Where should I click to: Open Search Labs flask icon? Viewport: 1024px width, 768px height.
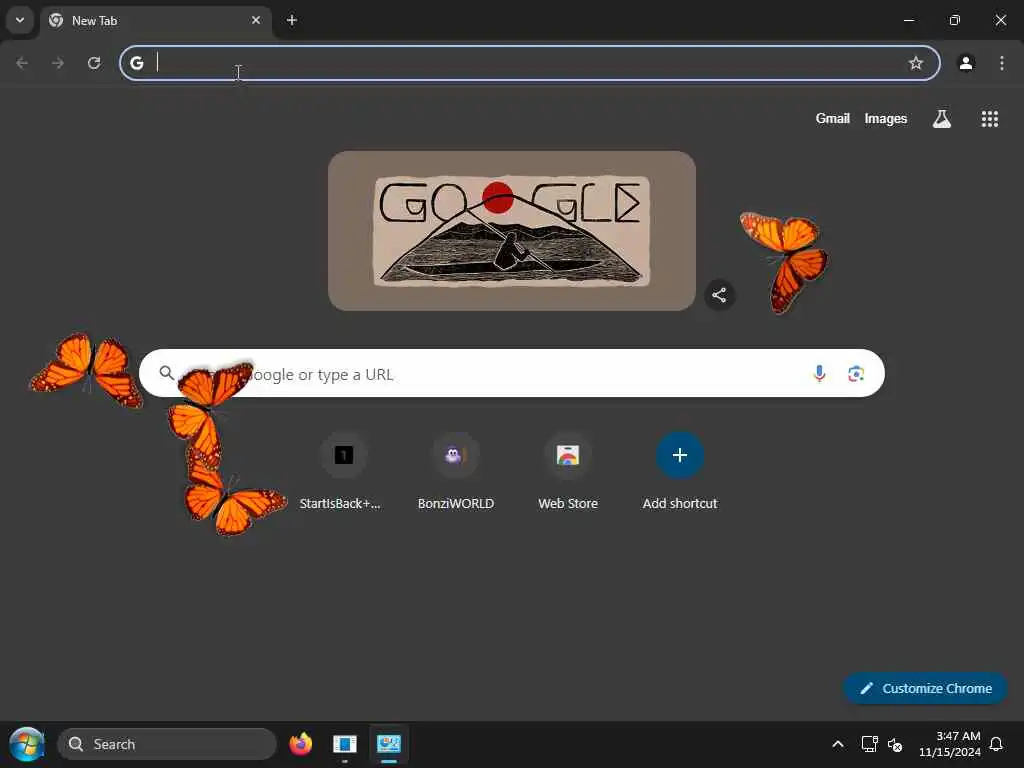pyautogui.click(x=942, y=118)
